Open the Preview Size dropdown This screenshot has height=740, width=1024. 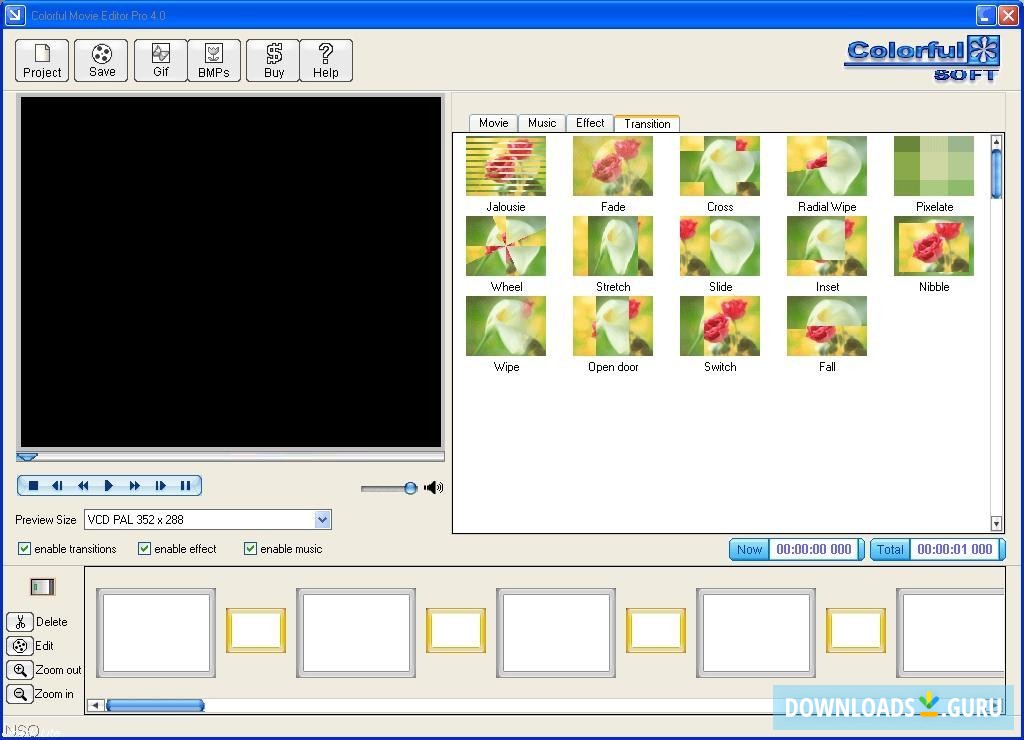321,519
